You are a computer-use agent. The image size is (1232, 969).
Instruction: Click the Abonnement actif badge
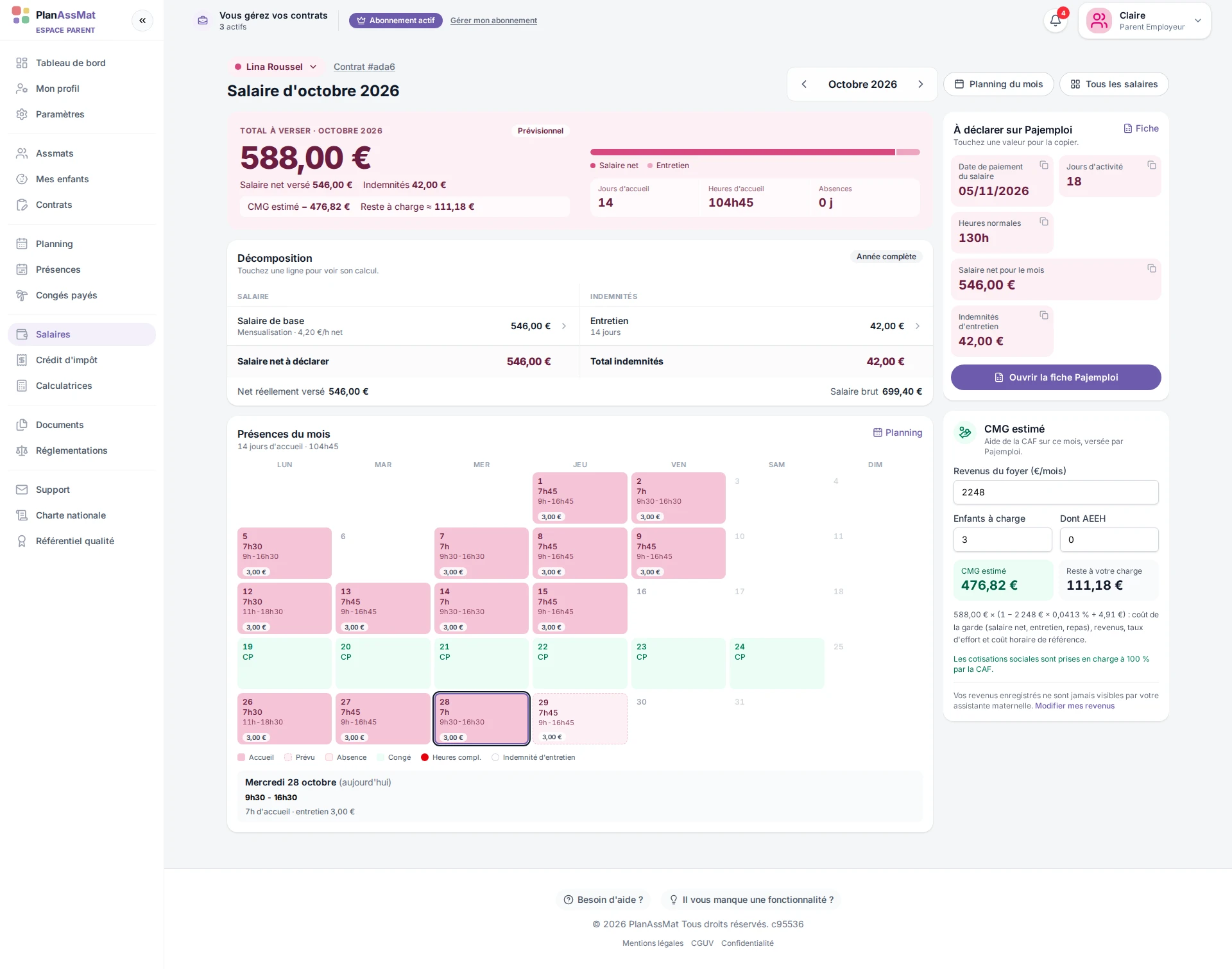pyautogui.click(x=396, y=21)
